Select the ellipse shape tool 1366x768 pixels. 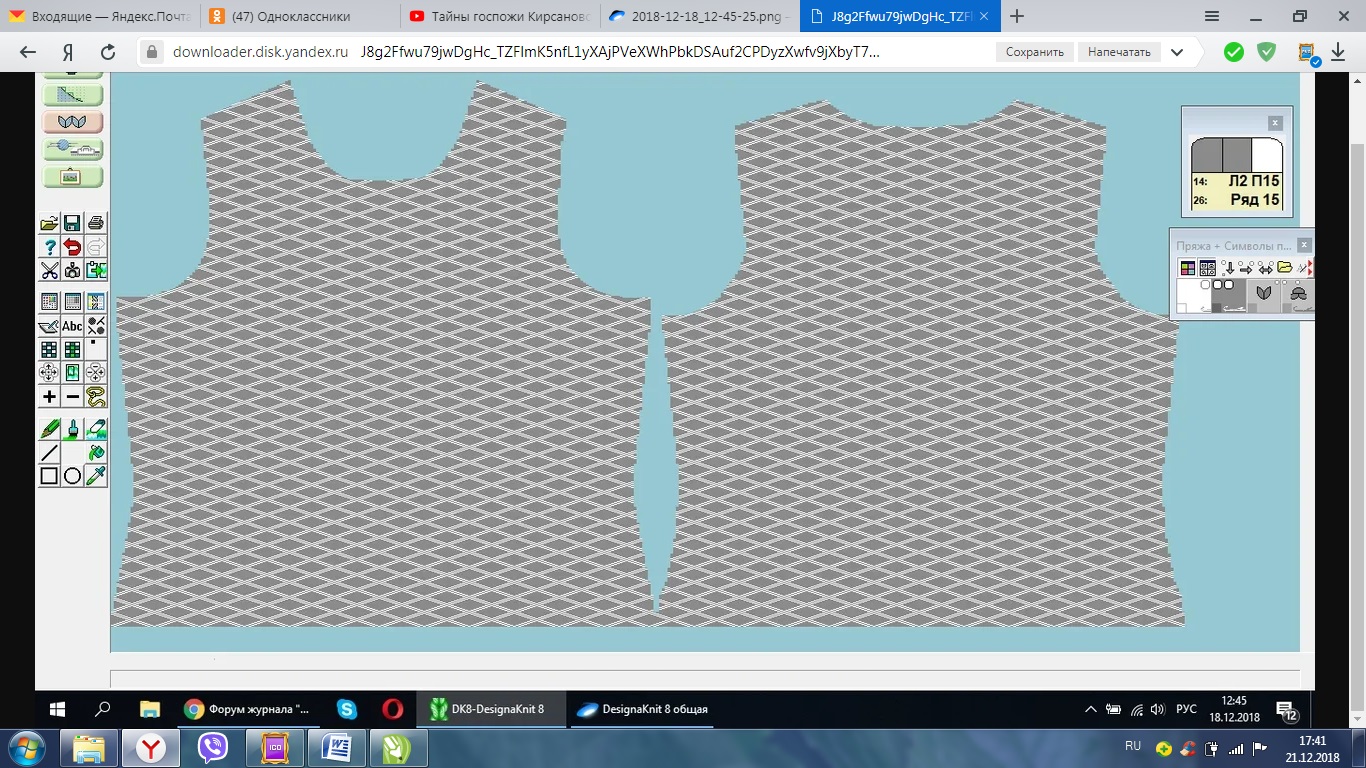pyautogui.click(x=72, y=477)
